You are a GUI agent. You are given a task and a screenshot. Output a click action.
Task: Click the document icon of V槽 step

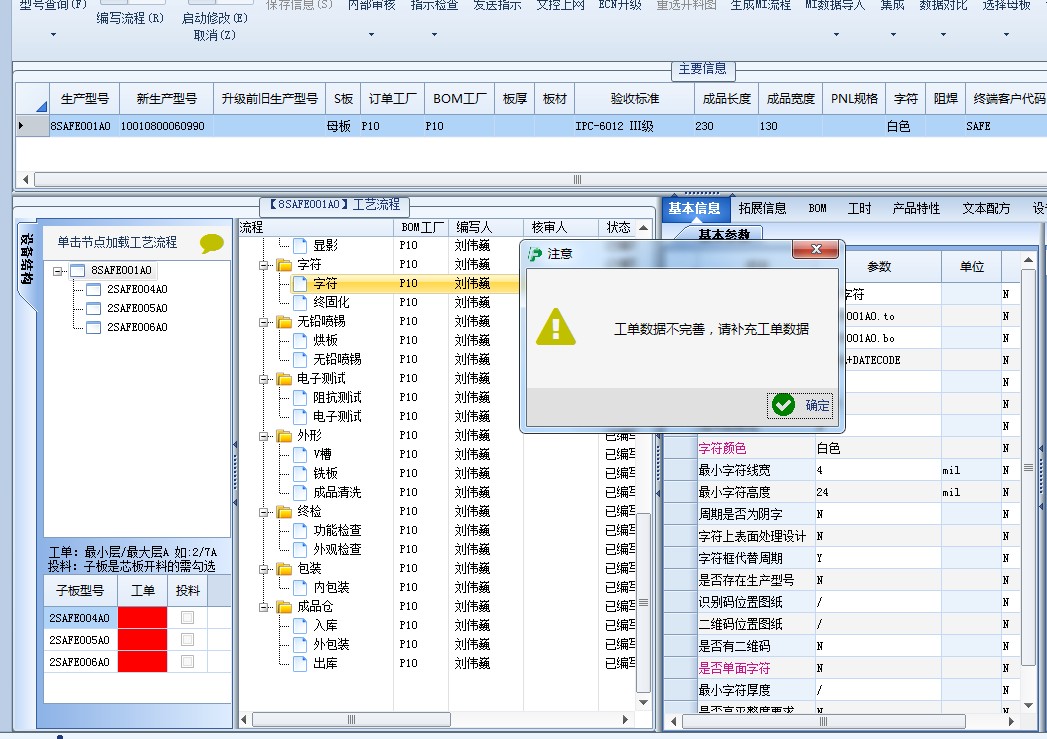(x=300, y=455)
